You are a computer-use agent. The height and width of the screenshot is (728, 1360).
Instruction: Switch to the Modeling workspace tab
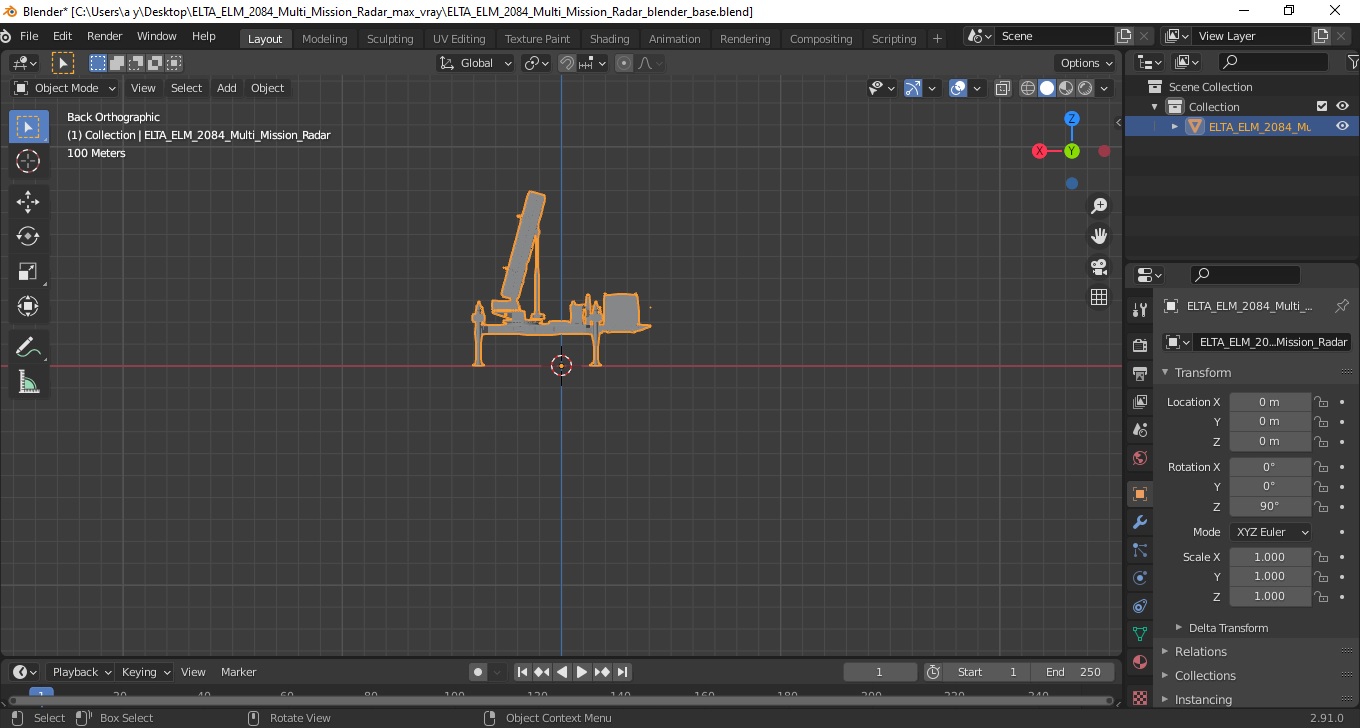[324, 38]
